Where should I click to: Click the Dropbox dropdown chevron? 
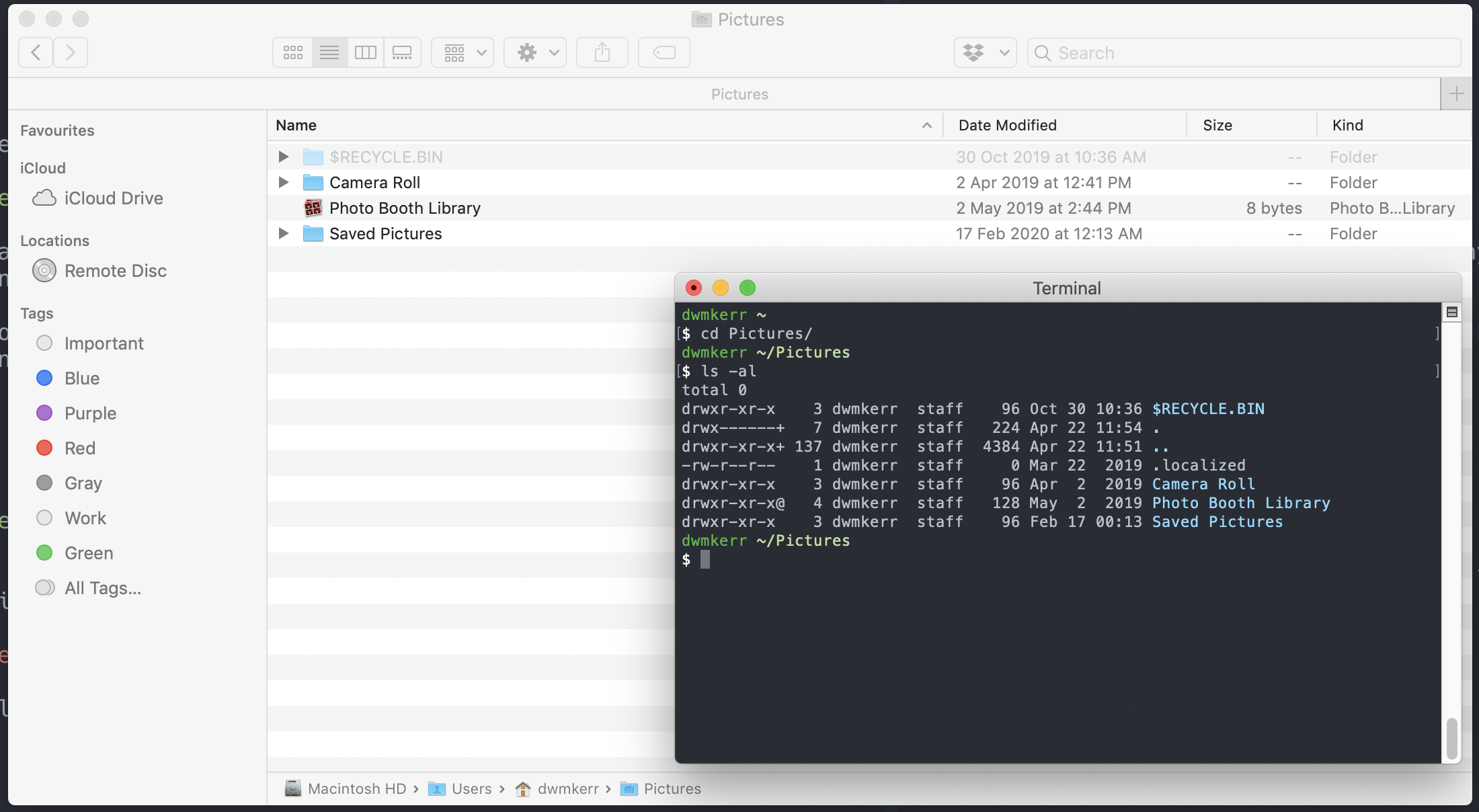coord(1004,51)
